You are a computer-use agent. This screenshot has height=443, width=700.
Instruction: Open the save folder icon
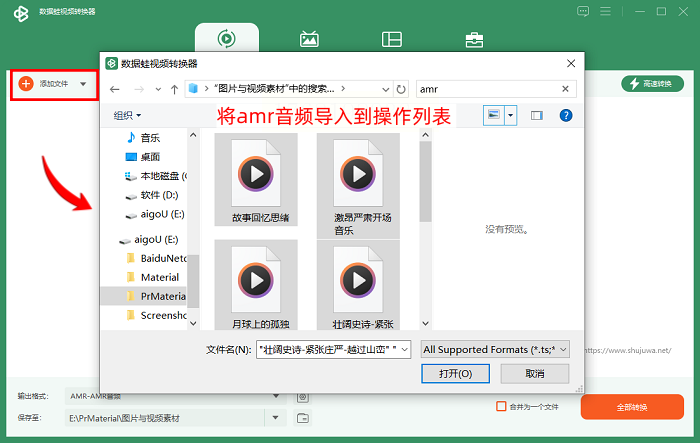coord(303,418)
